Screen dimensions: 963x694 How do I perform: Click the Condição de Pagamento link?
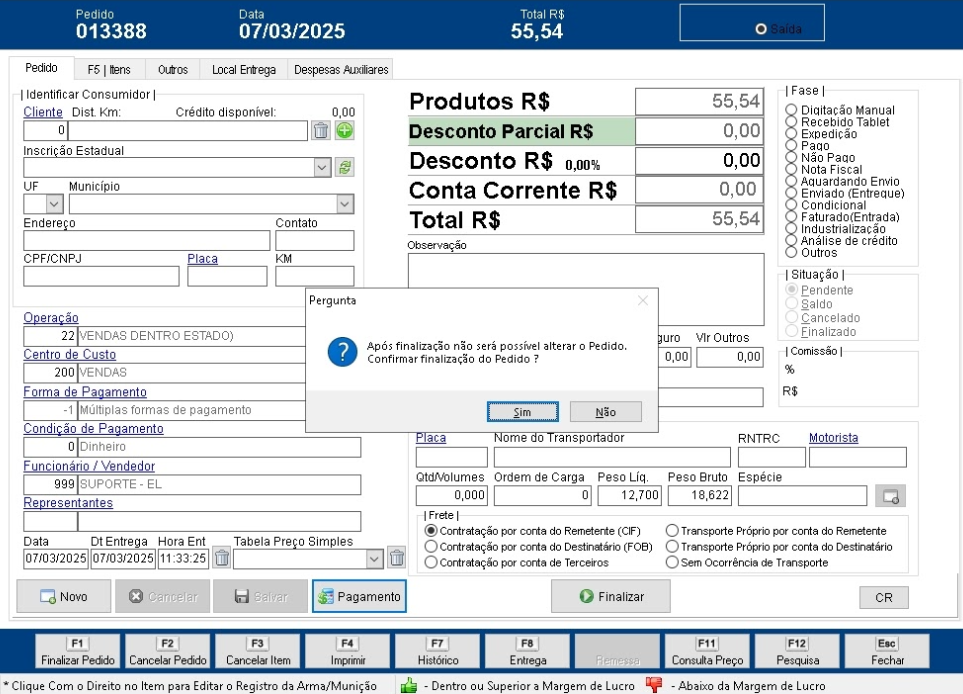(93, 429)
